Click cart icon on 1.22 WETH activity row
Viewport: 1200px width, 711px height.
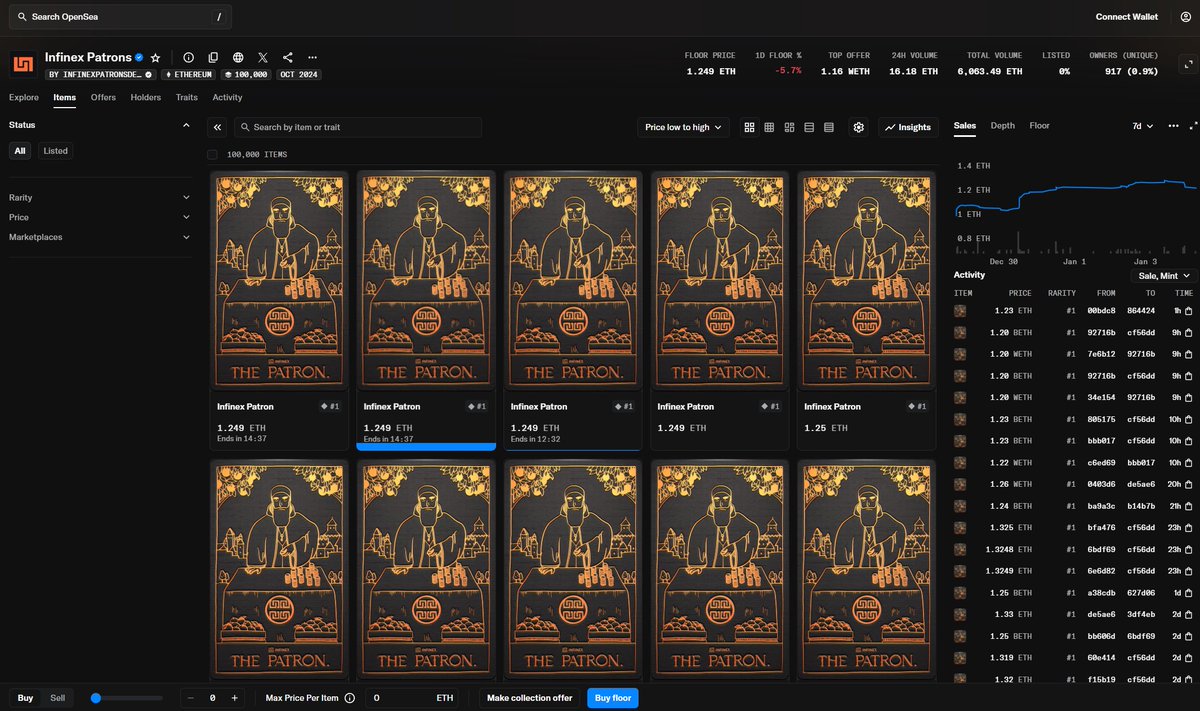click(x=1188, y=462)
